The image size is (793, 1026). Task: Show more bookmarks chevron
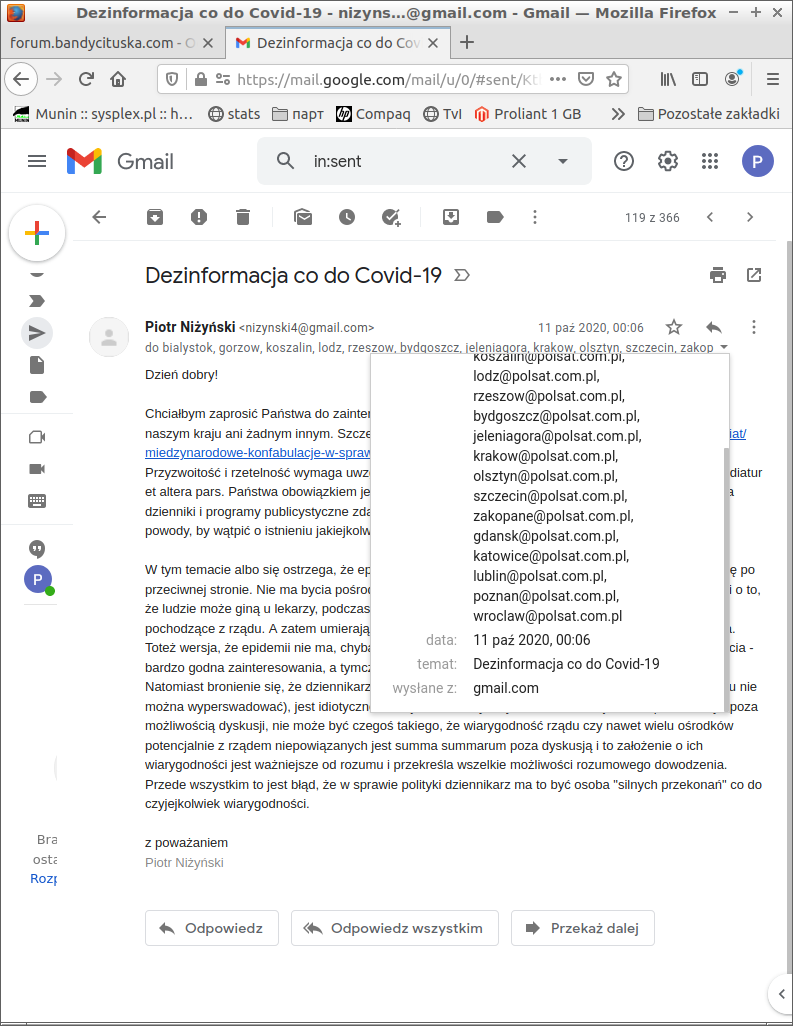click(x=618, y=114)
